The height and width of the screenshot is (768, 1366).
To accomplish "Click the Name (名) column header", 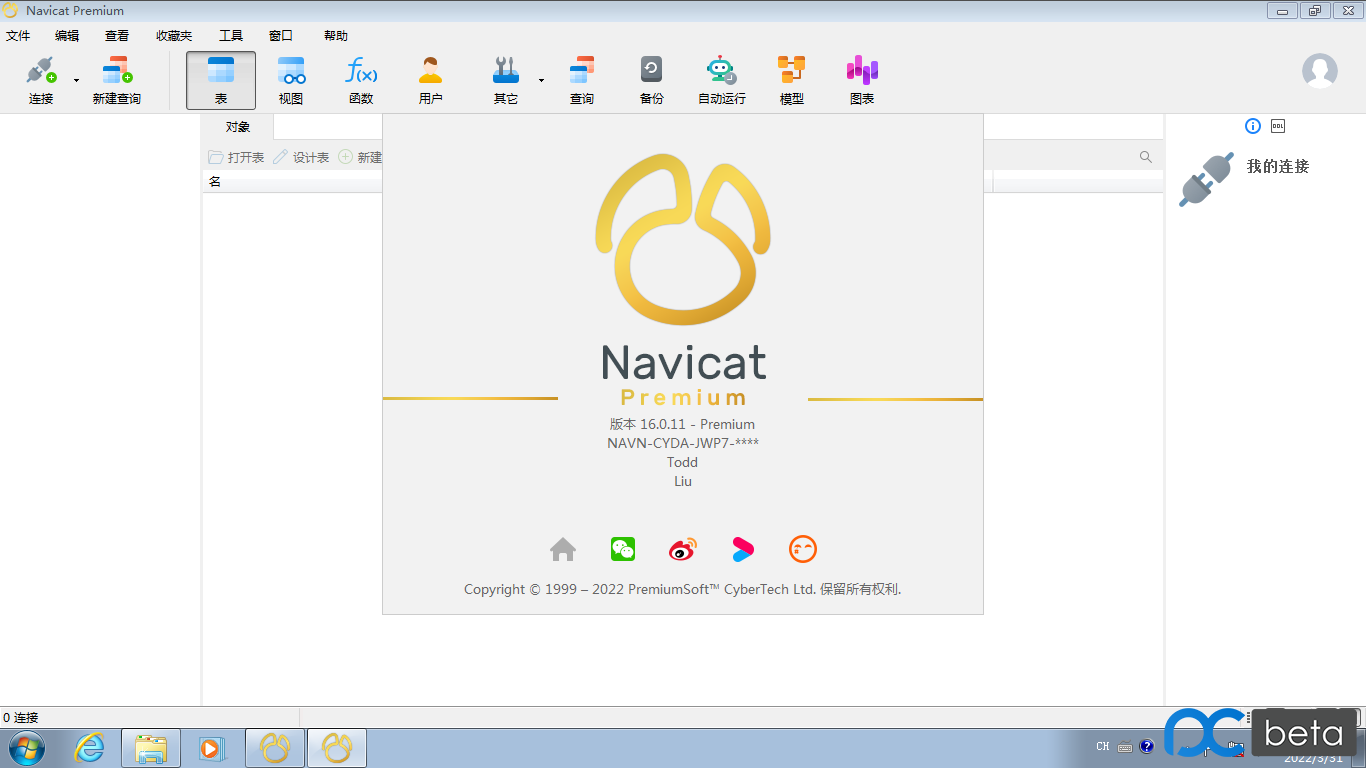I will pyautogui.click(x=215, y=181).
